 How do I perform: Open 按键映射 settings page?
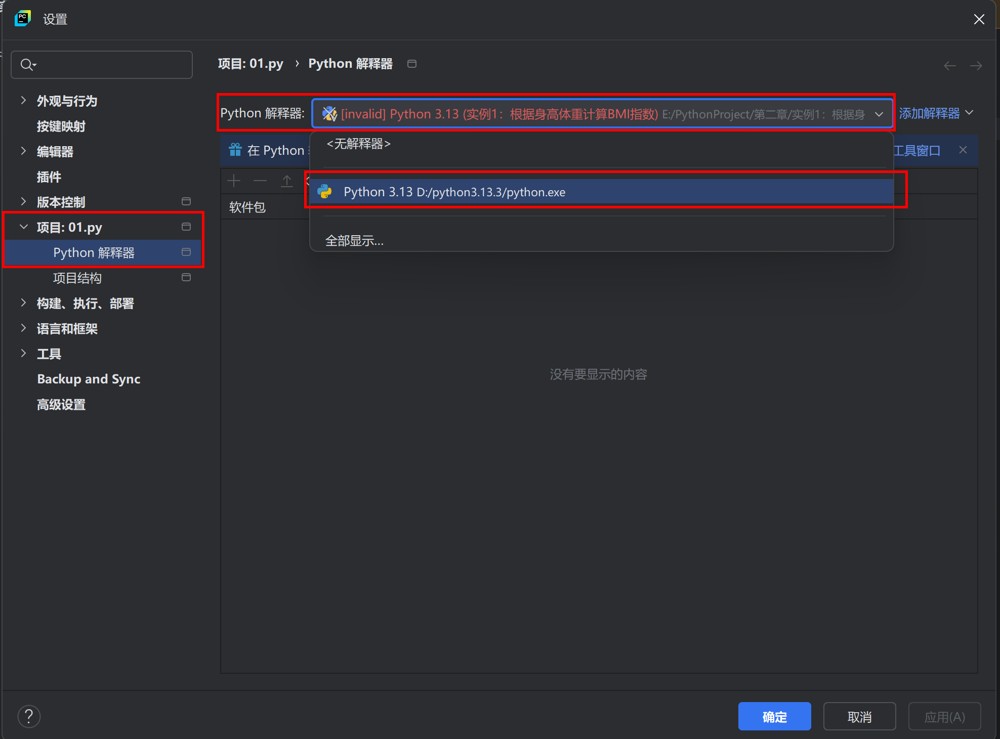coord(61,126)
